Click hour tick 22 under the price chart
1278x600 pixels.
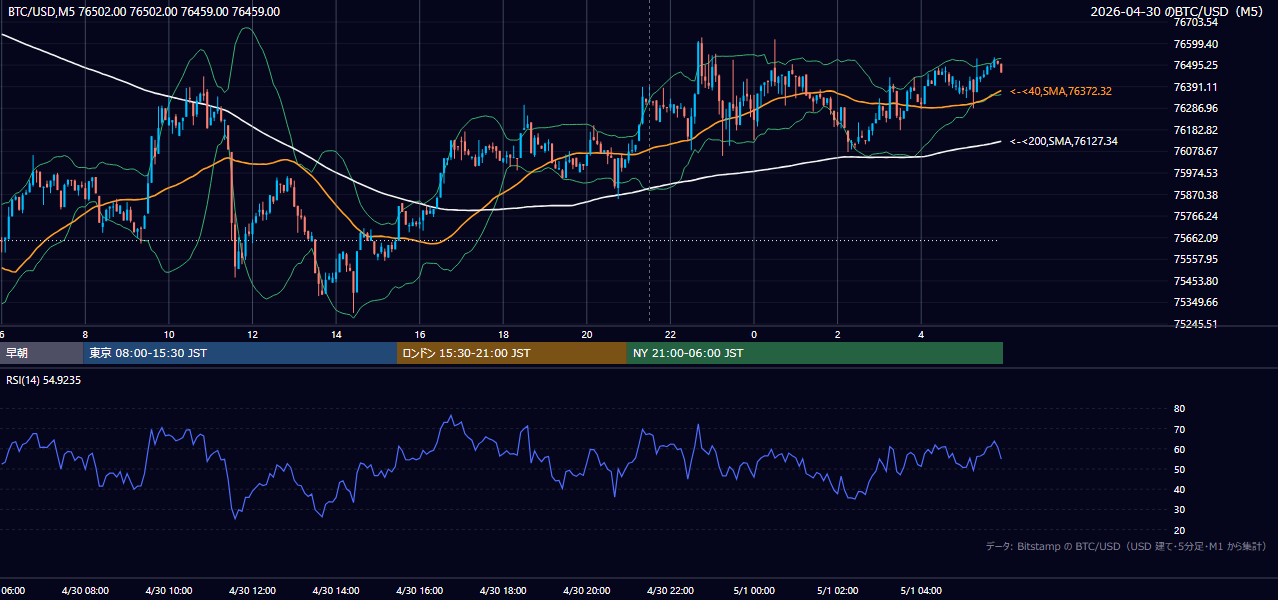(670, 334)
